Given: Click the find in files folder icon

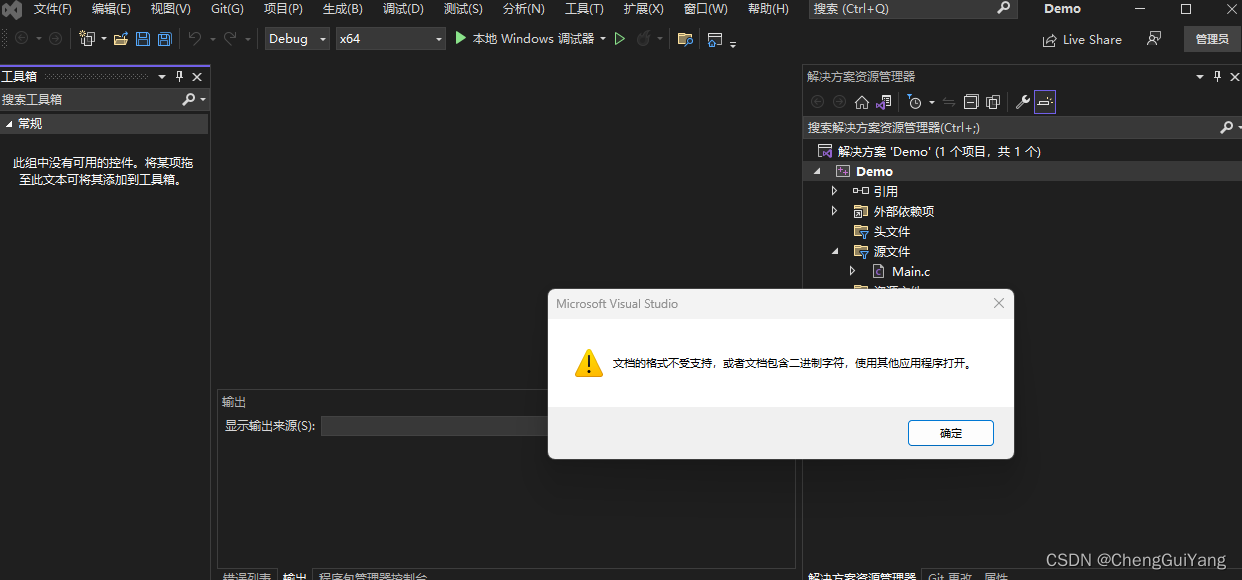Looking at the screenshot, I should pos(685,39).
